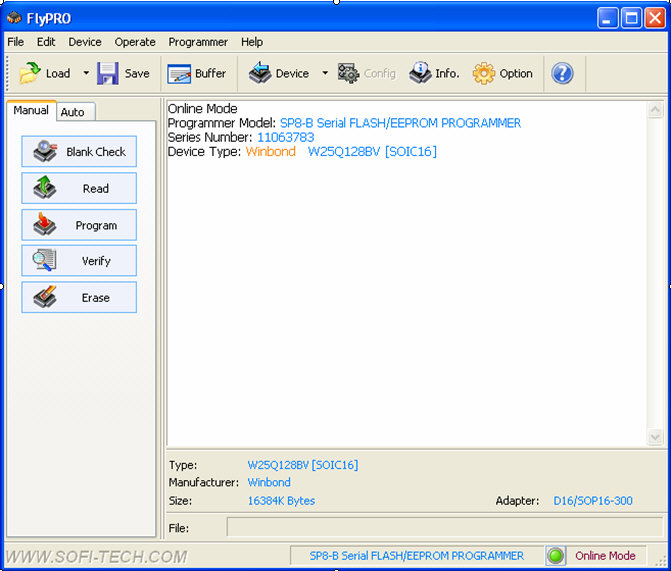Click W25Q128BV [SOIC16] in the log
Image resolution: width=671 pixels, height=571 pixels.
click(372, 152)
